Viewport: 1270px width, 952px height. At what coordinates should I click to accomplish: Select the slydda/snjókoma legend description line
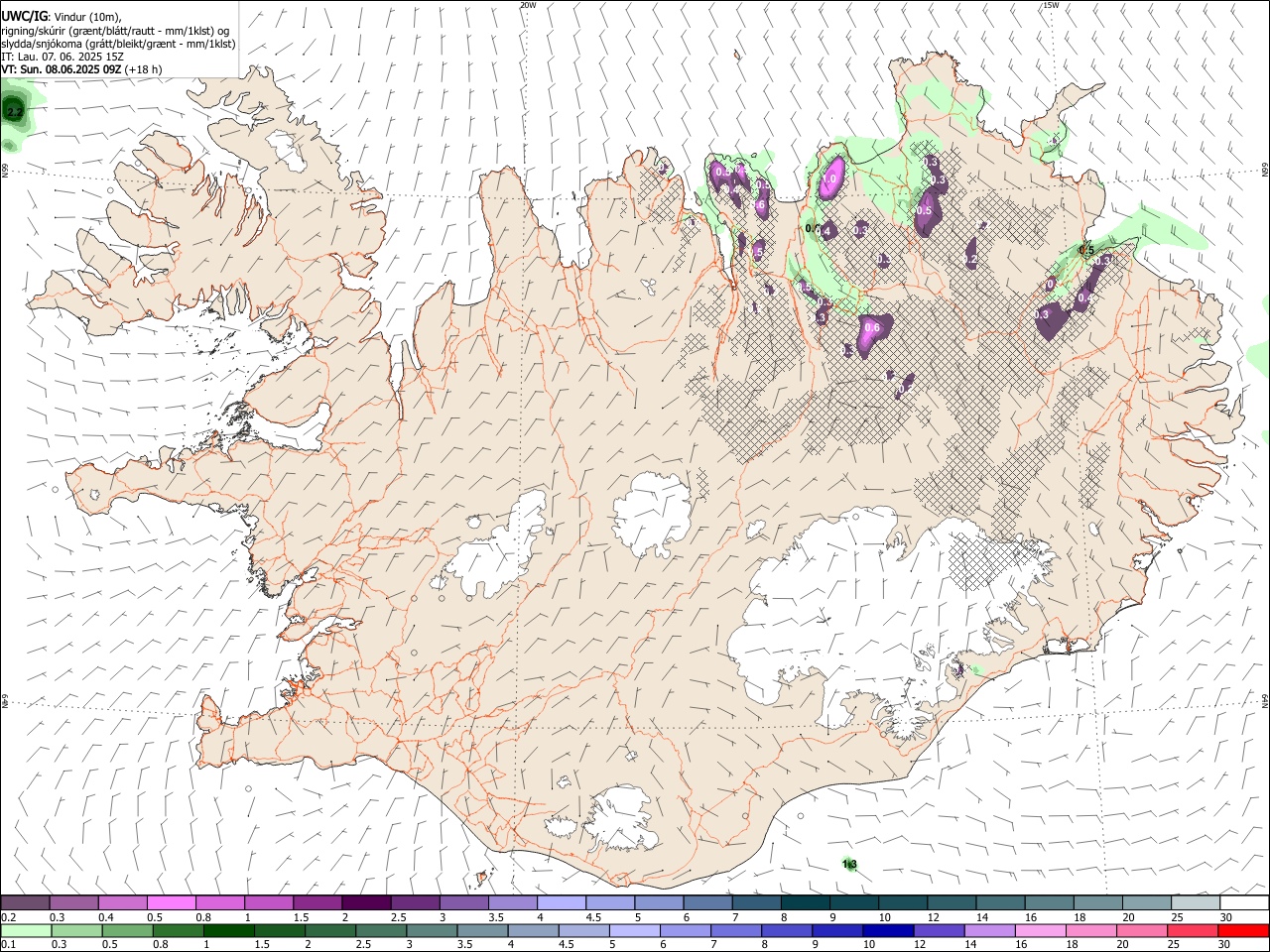[x=118, y=44]
